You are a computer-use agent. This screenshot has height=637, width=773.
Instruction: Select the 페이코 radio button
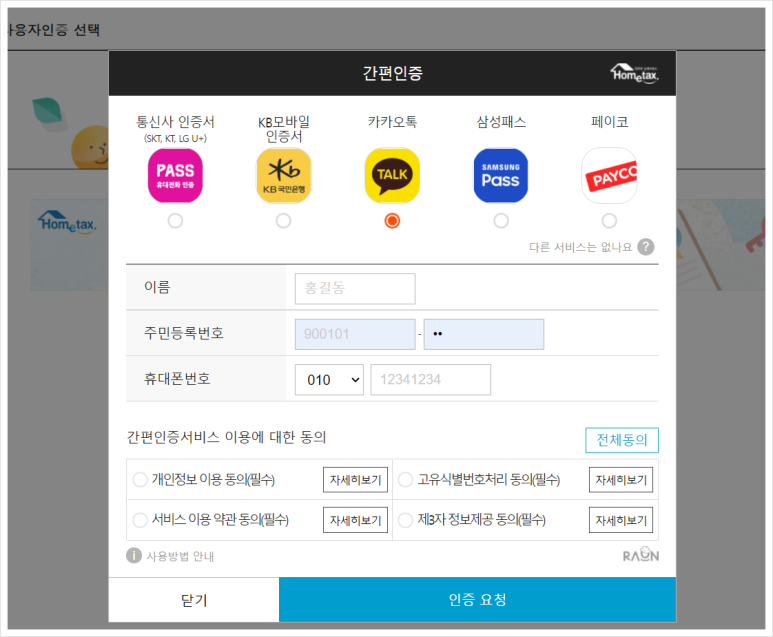coord(609,221)
